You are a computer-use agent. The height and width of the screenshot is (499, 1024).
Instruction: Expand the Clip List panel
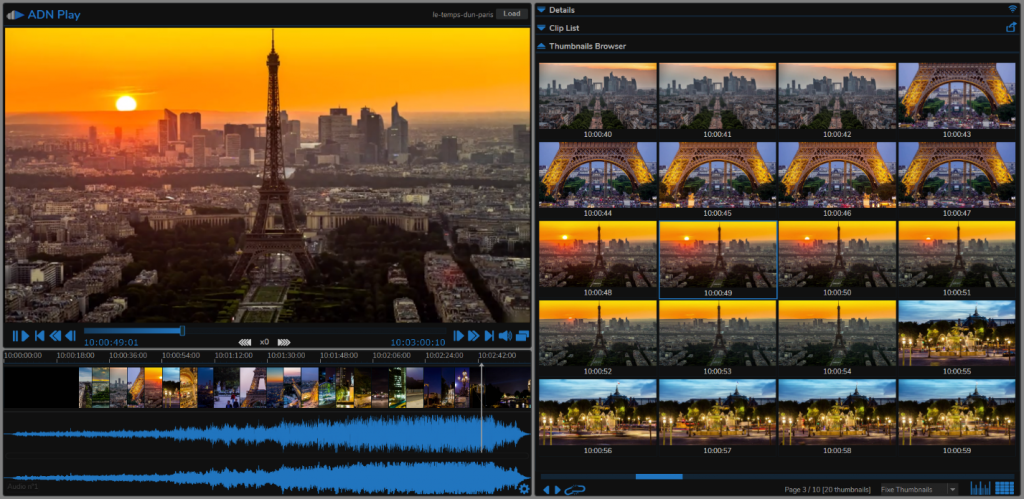[542, 28]
